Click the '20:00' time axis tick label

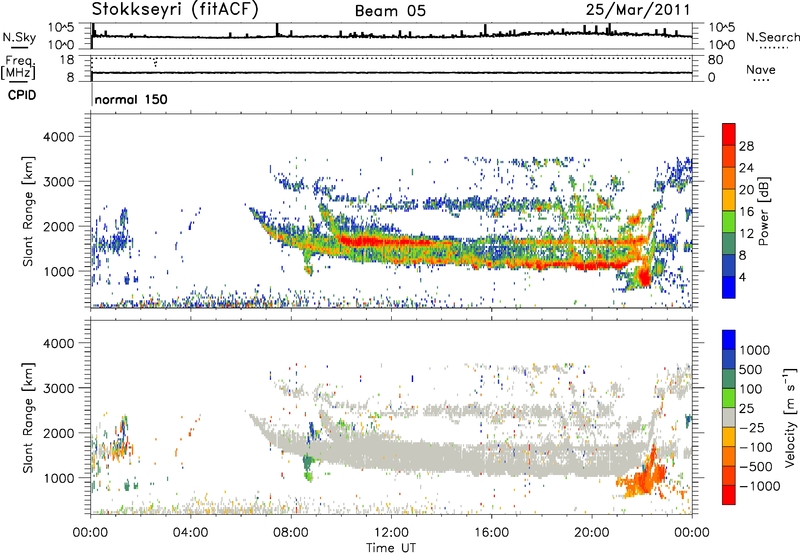tap(592, 532)
